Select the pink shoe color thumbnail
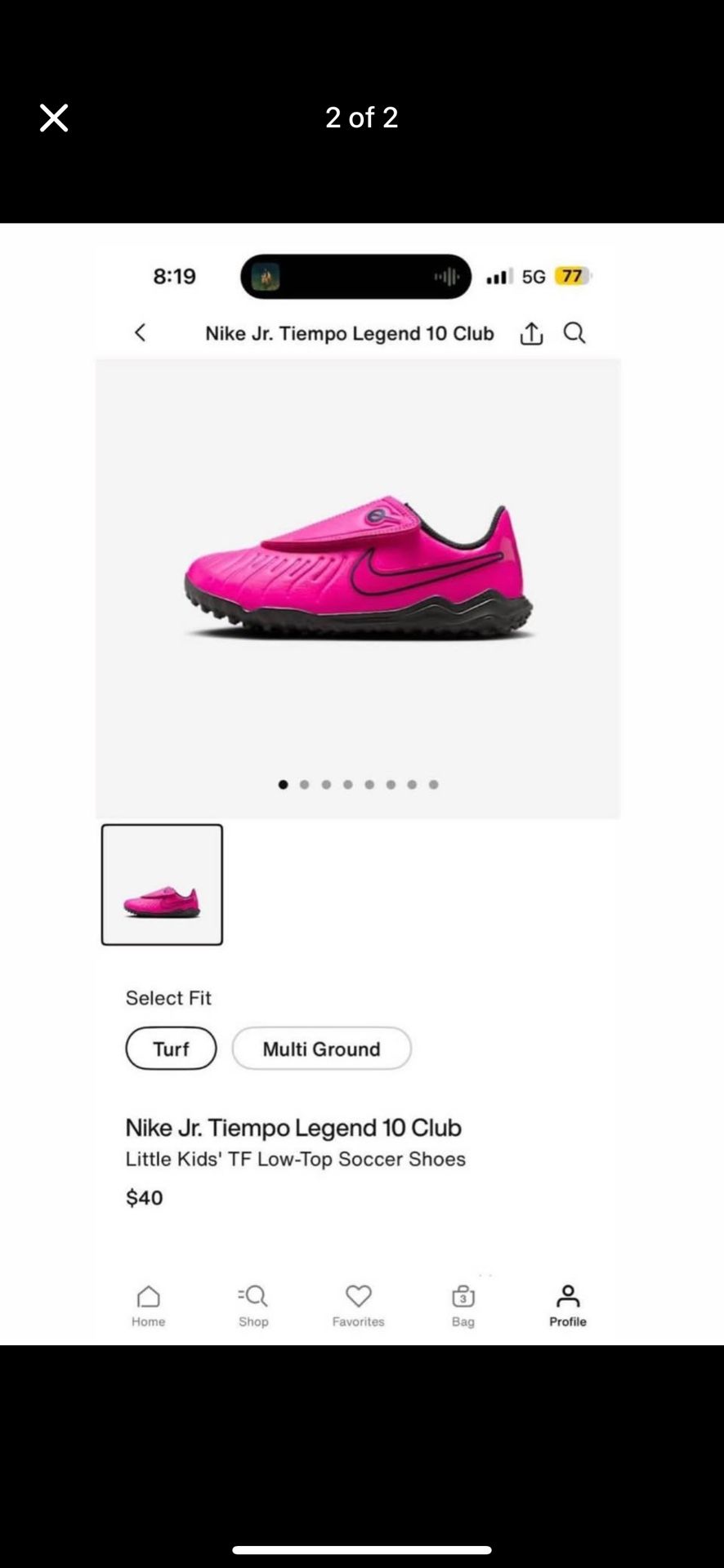The width and height of the screenshot is (724, 1568). pyautogui.click(x=162, y=884)
